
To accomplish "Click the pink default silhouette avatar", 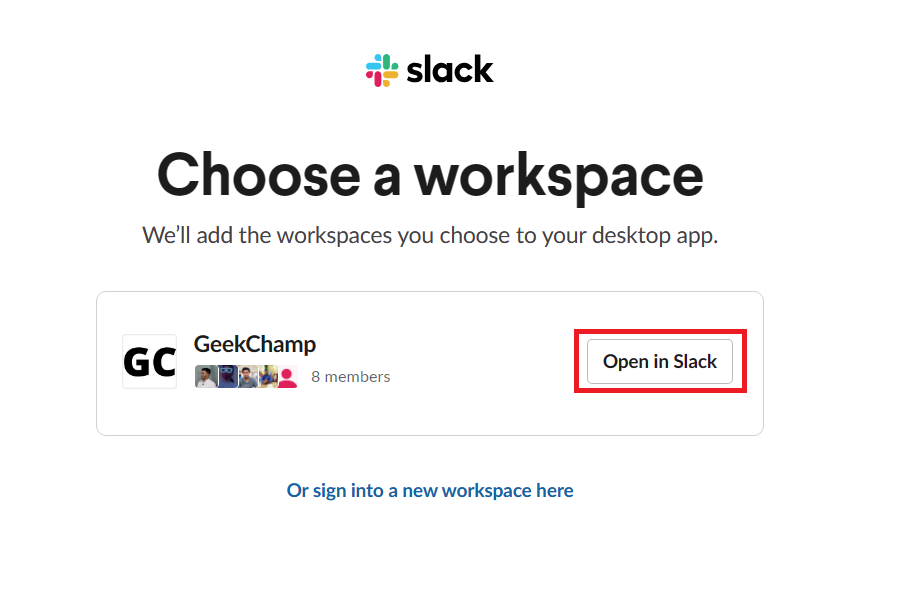I will pyautogui.click(x=287, y=377).
